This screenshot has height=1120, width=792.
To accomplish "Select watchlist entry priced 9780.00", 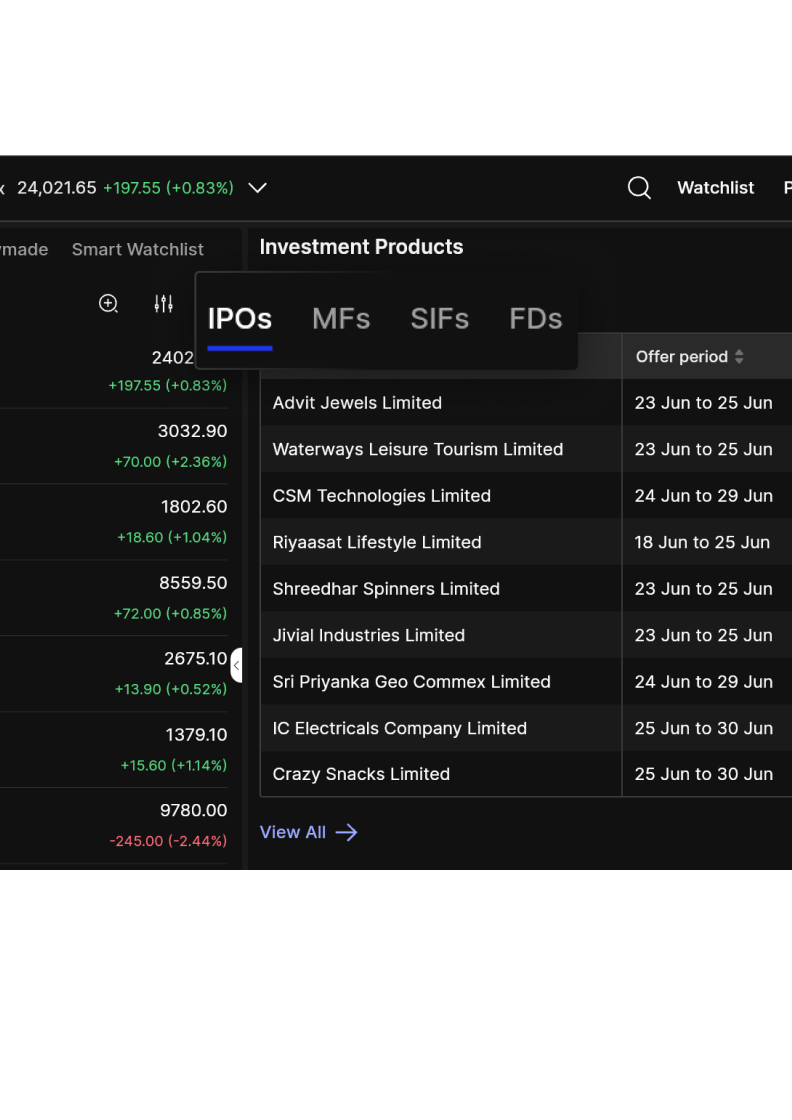I will 114,826.
